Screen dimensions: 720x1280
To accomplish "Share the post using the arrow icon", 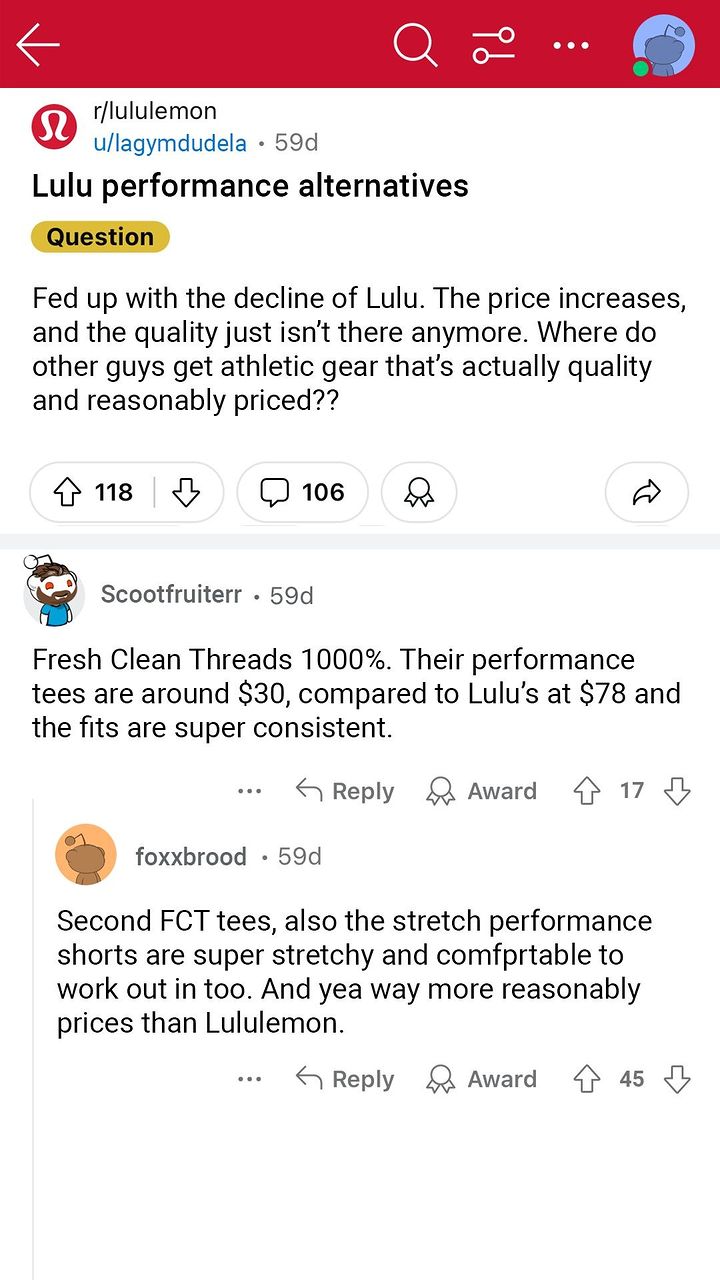I will point(647,492).
